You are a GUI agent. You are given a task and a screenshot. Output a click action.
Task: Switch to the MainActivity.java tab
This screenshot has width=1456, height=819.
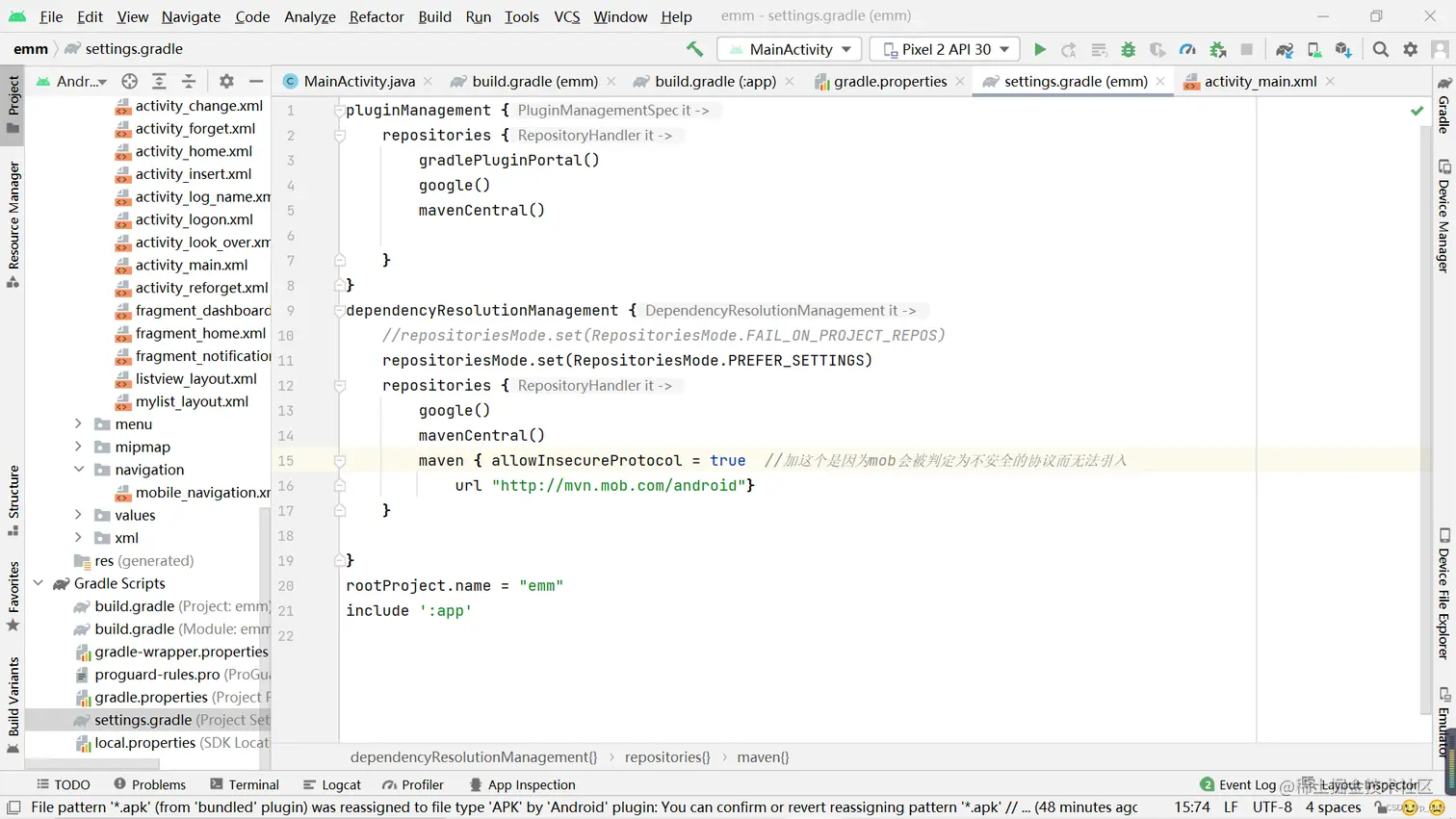point(358,82)
